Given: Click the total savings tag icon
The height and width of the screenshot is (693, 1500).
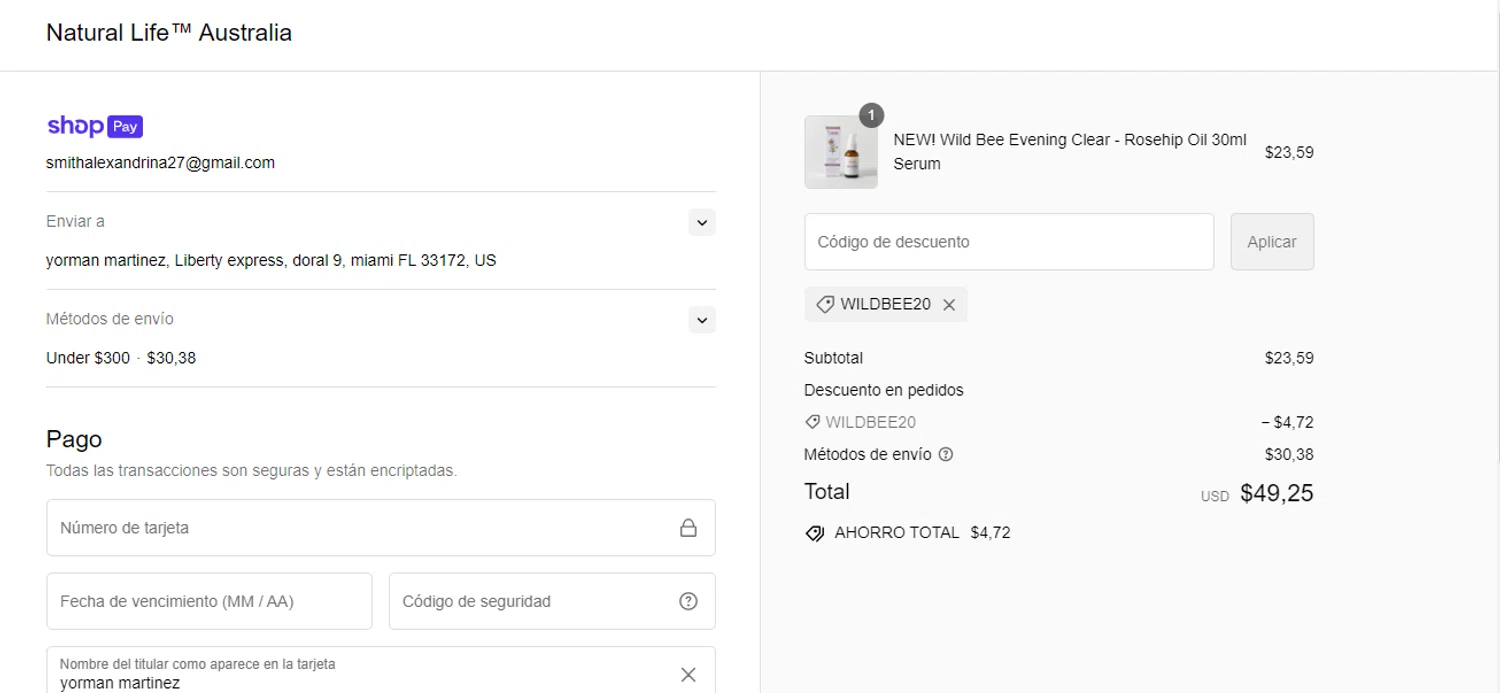Looking at the screenshot, I should 815,533.
